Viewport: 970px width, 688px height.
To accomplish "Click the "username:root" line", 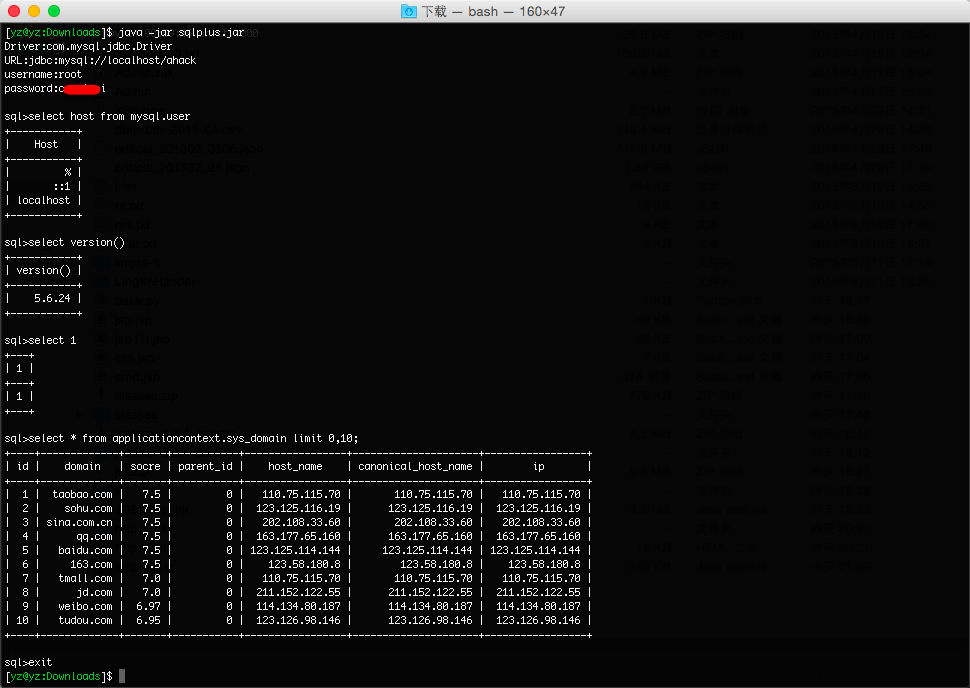I will 43,74.
